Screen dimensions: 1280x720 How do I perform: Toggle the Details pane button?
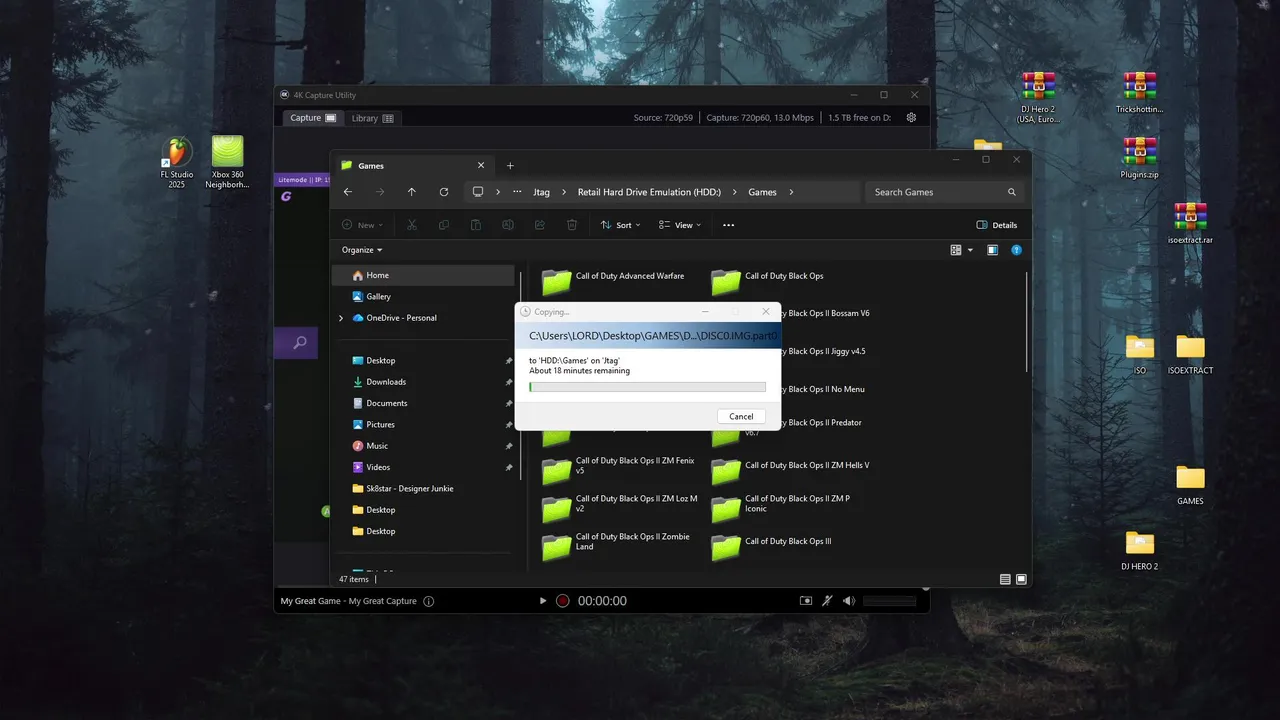[x=997, y=225]
